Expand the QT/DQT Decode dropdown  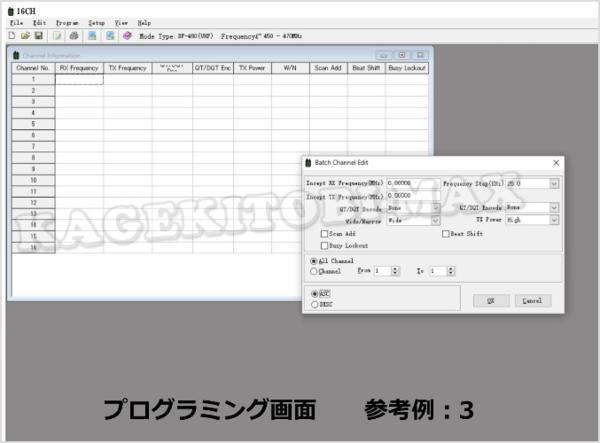click(435, 208)
